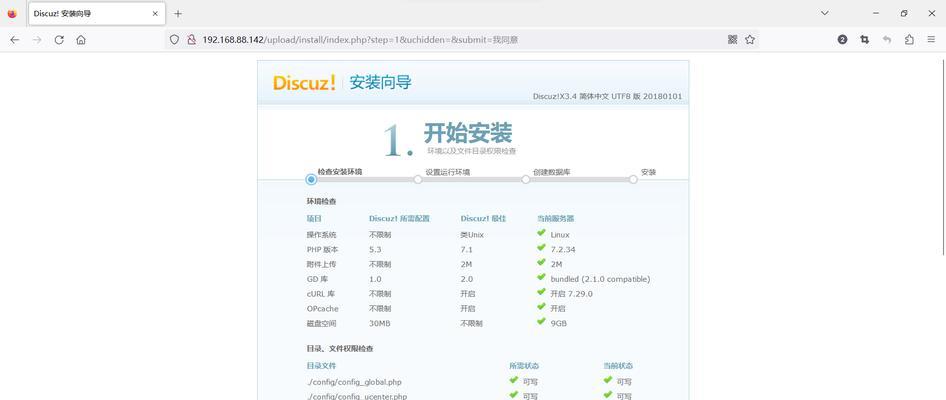Click the QR code icon in address bar
The width and height of the screenshot is (946, 400).
coord(732,40)
